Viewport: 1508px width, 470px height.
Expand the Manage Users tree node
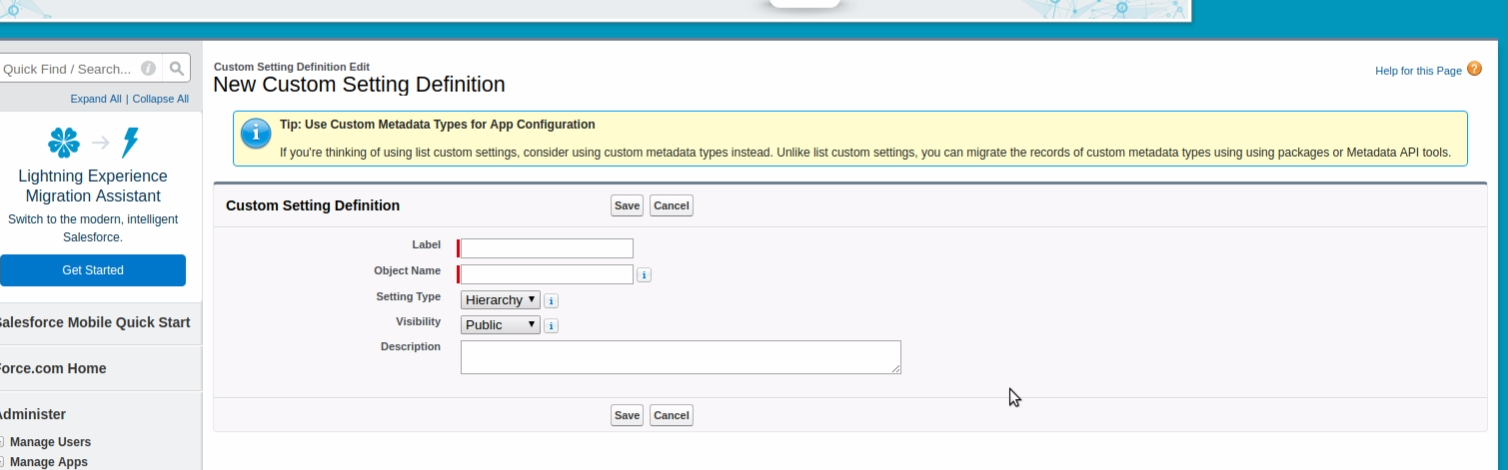pyautogui.click(x=2, y=442)
